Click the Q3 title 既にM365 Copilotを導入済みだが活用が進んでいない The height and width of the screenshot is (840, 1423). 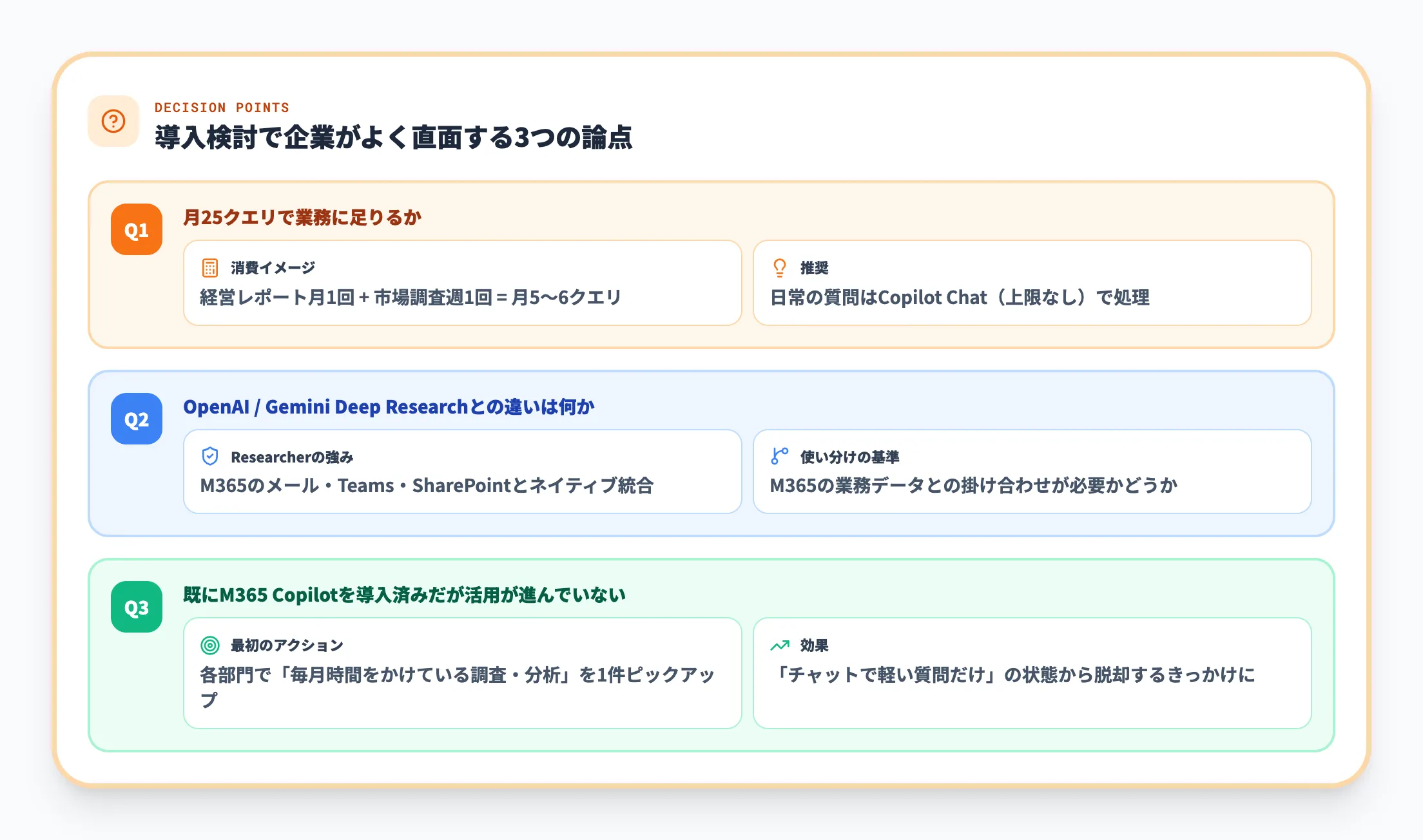tap(404, 595)
